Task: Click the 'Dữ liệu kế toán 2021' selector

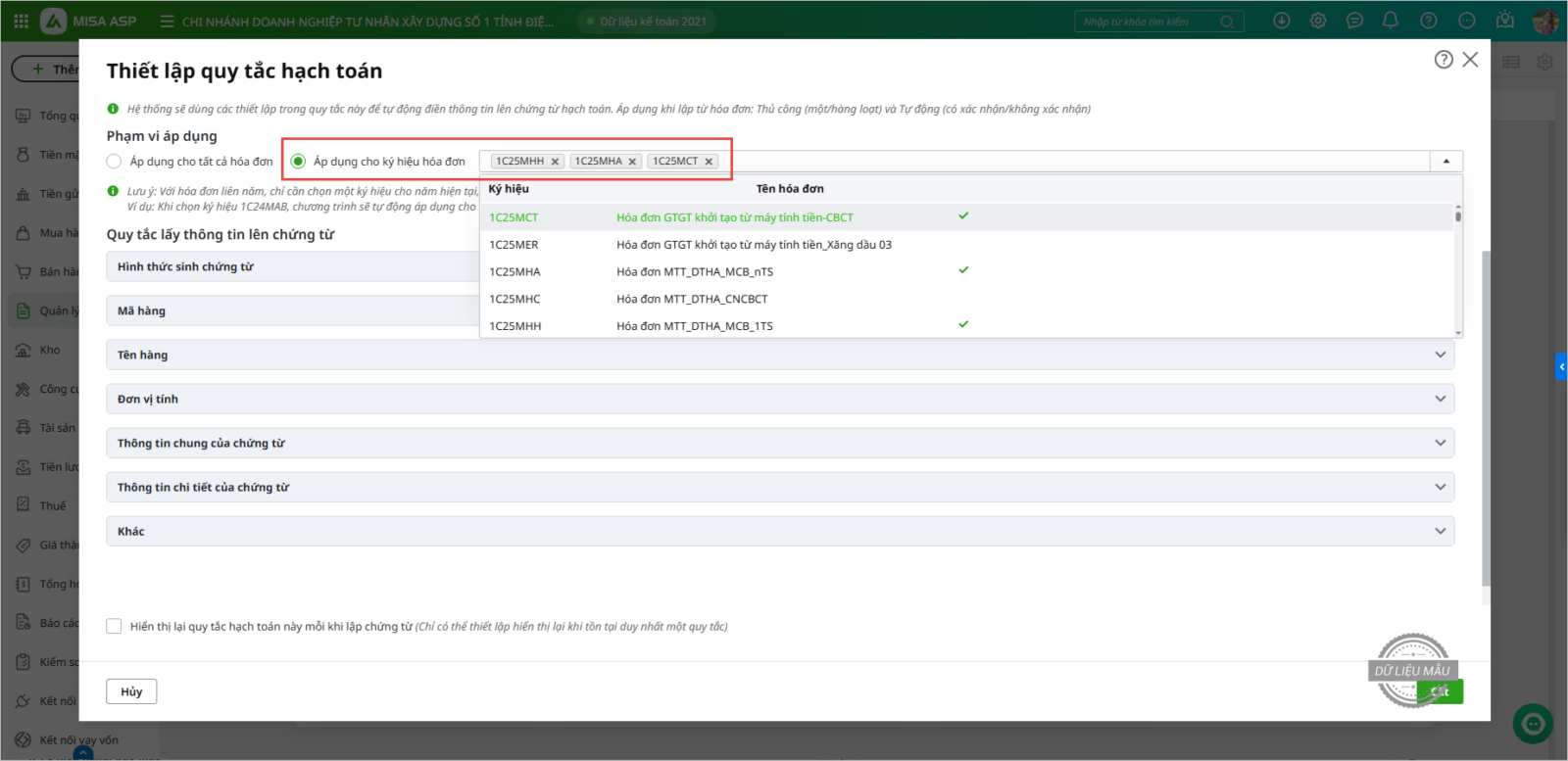Action: [647, 22]
